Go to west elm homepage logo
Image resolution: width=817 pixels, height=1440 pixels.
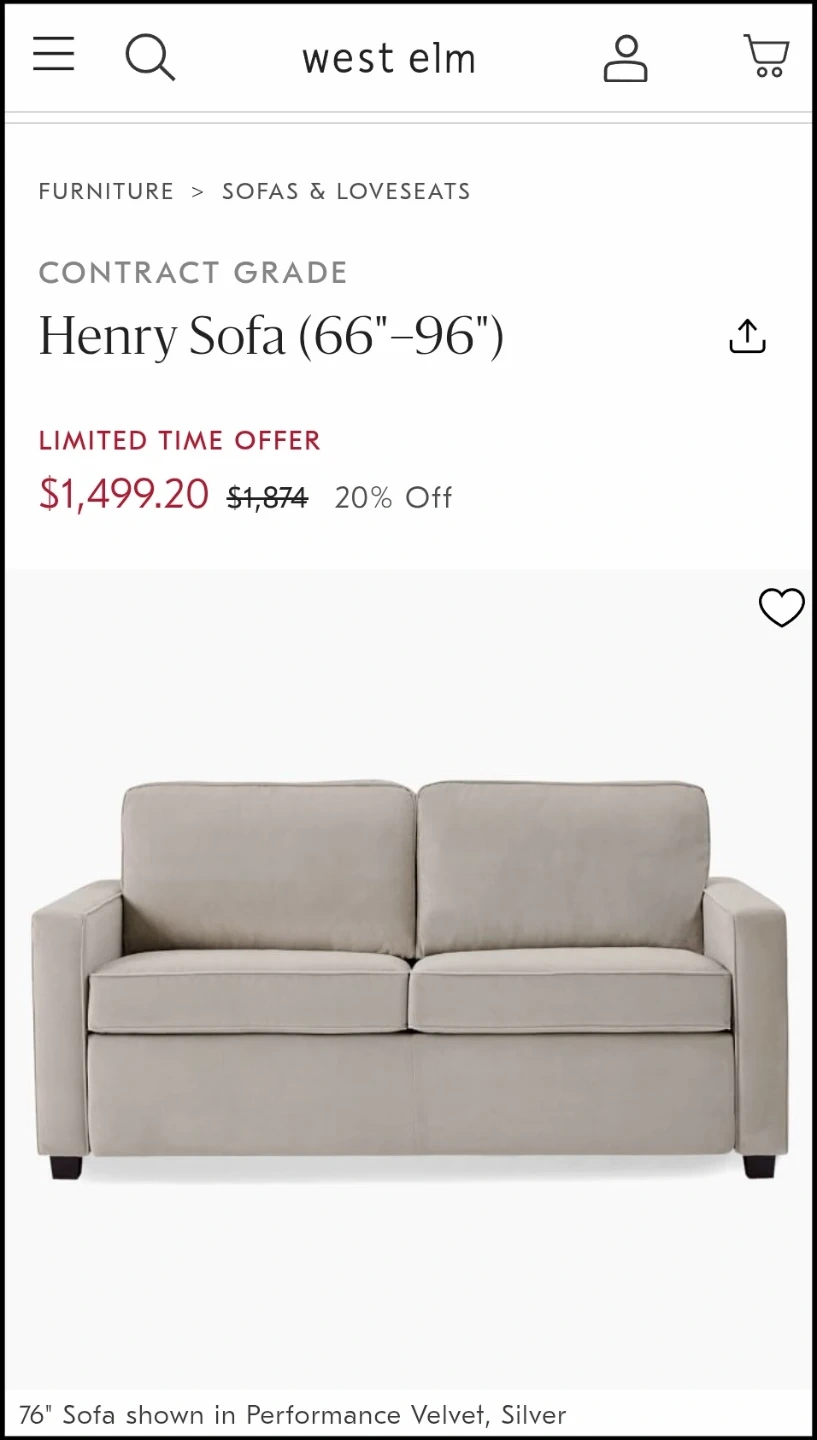pyautogui.click(x=388, y=59)
